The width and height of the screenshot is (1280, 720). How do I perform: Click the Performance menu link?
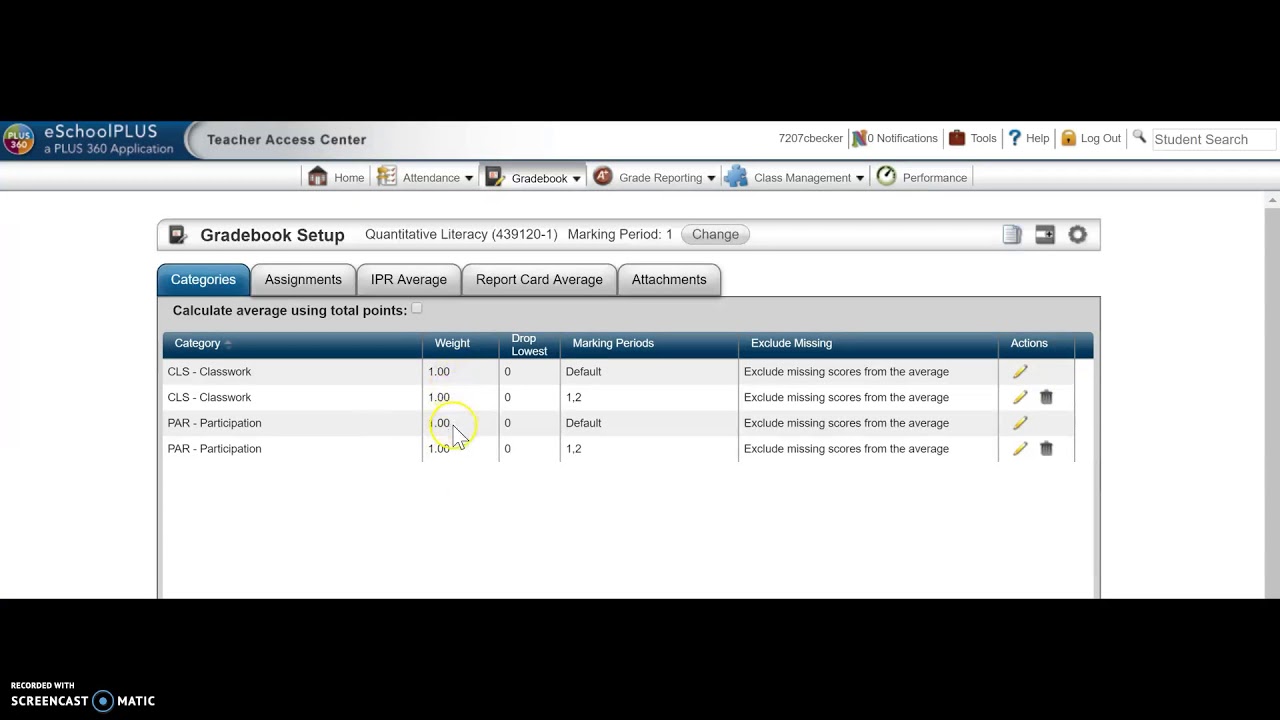(935, 178)
